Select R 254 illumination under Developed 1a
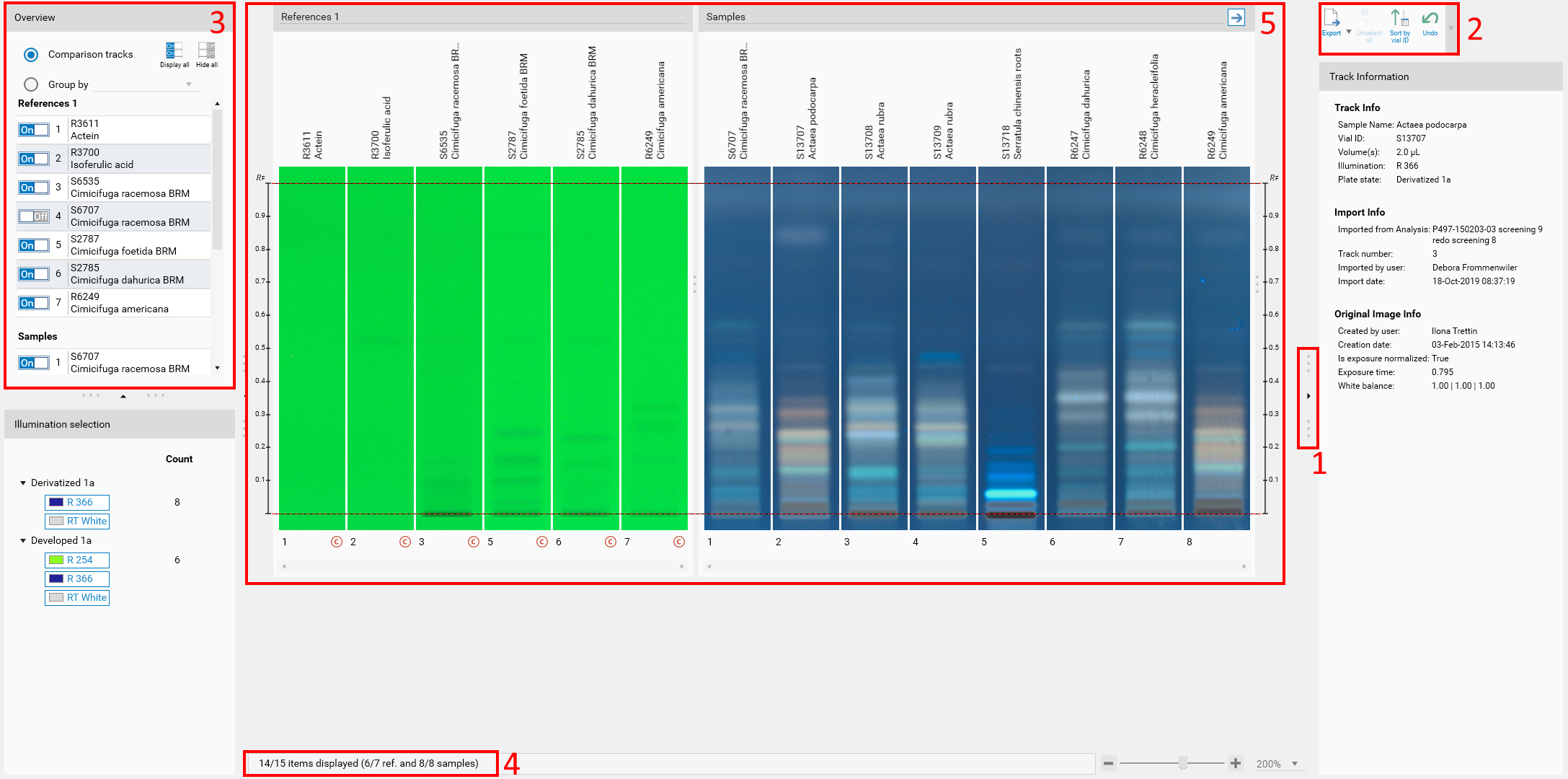Screen dimensions: 1568x779 [77, 560]
